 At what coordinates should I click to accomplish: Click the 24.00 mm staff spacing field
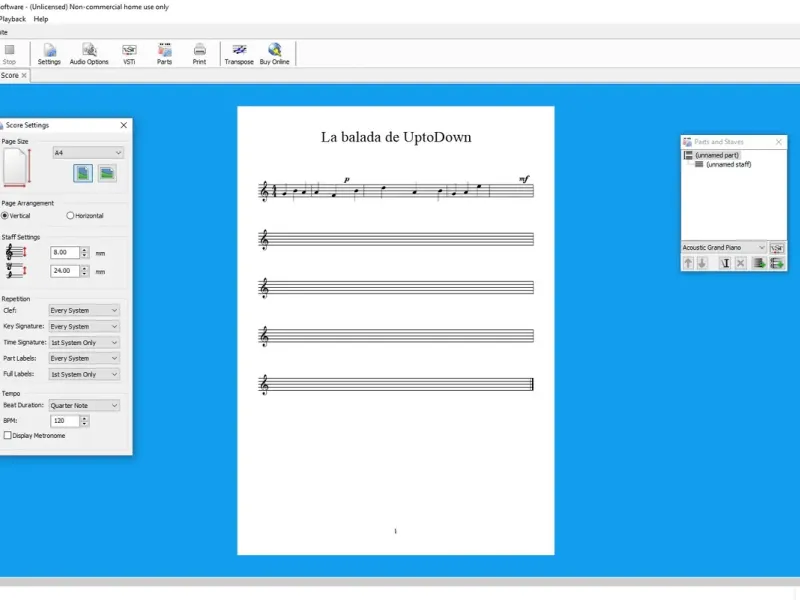(65, 271)
